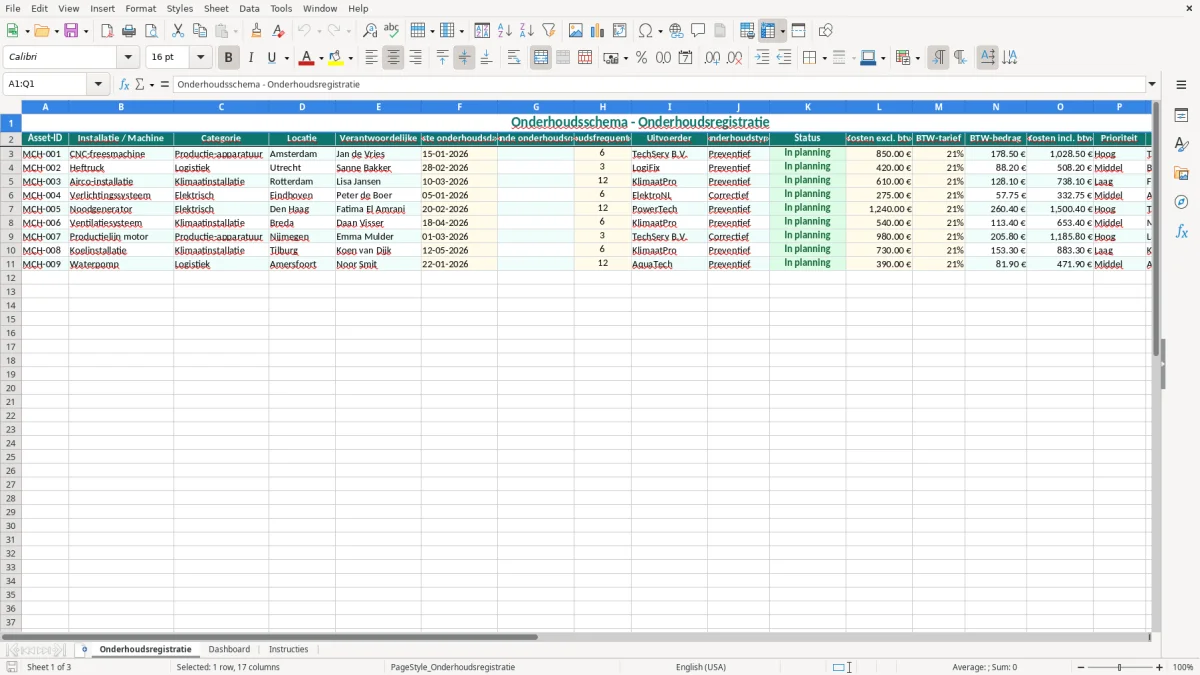Apply AutoFilter with the funnel icon

549,31
